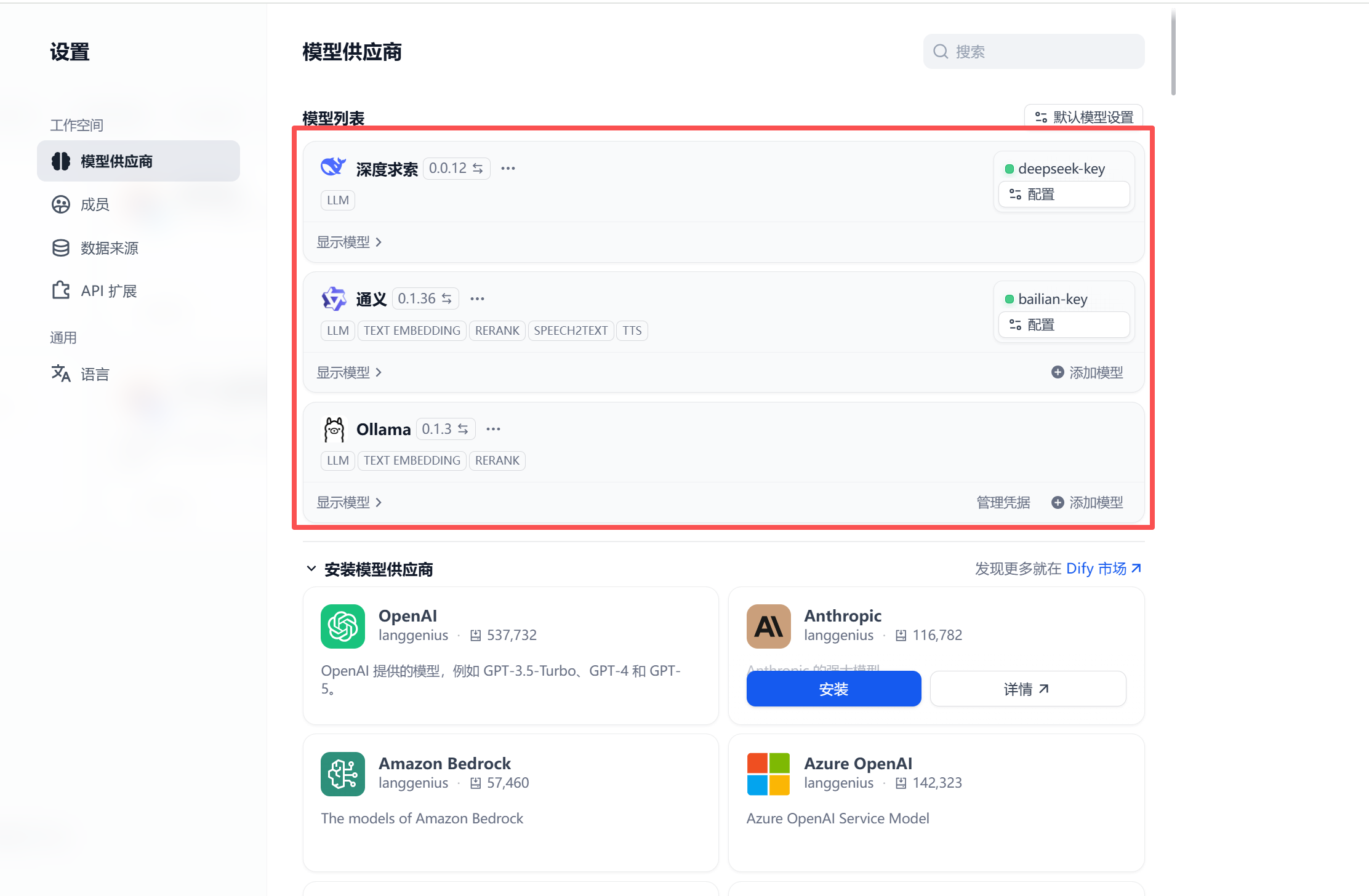The height and width of the screenshot is (896, 1369).
Task: Open the API 扩展 settings page
Action: pos(108,291)
